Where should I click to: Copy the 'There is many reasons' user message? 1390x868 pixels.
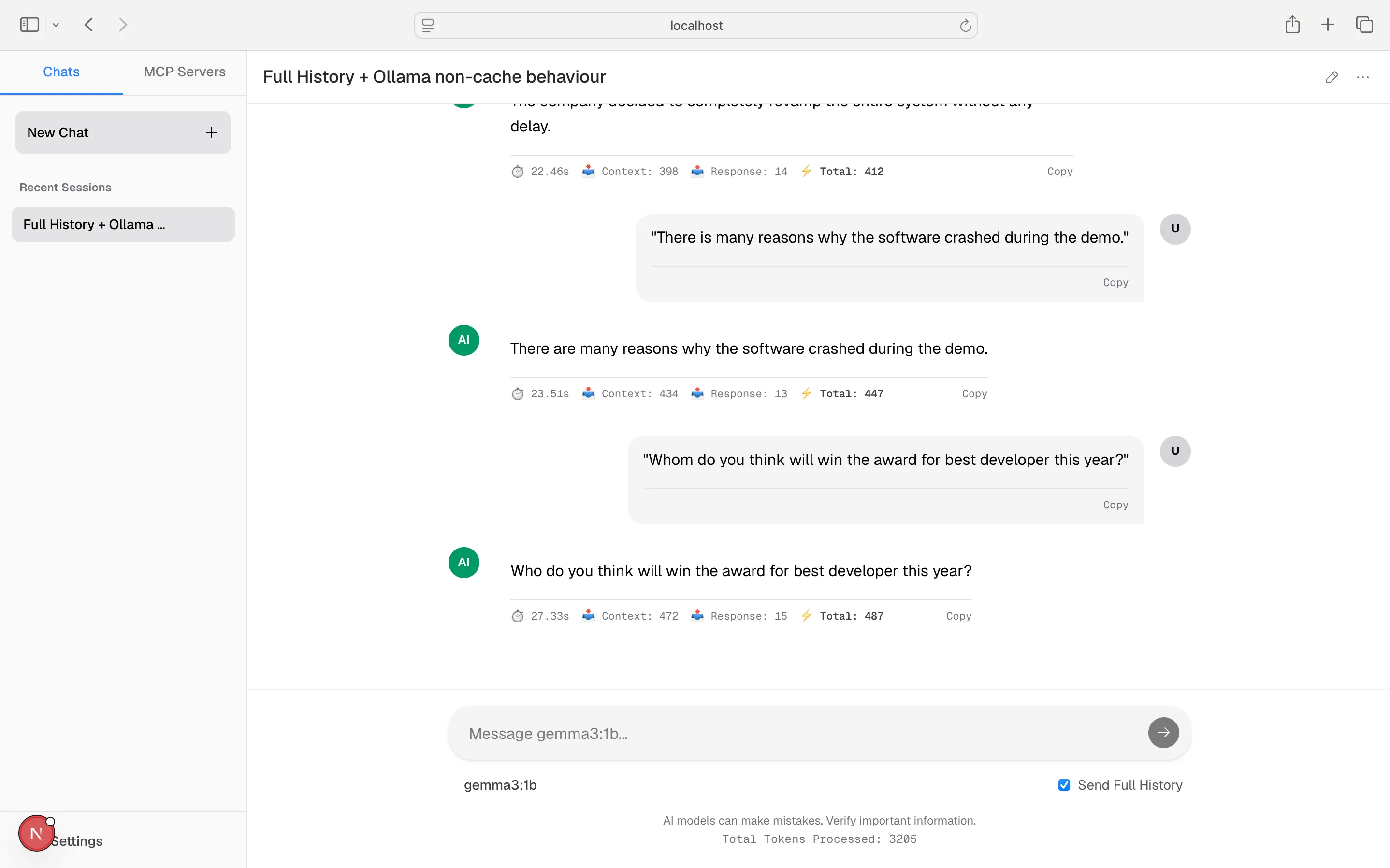(x=1115, y=282)
